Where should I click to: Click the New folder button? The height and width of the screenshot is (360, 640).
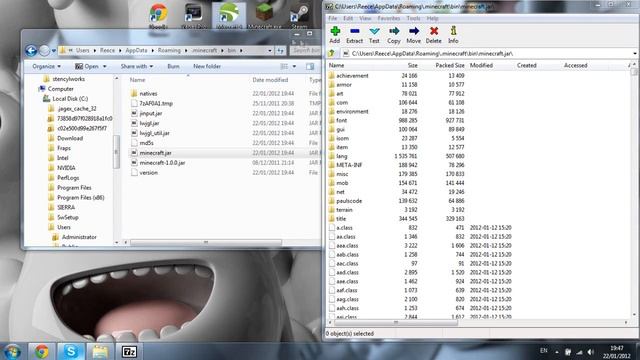tap(207, 66)
